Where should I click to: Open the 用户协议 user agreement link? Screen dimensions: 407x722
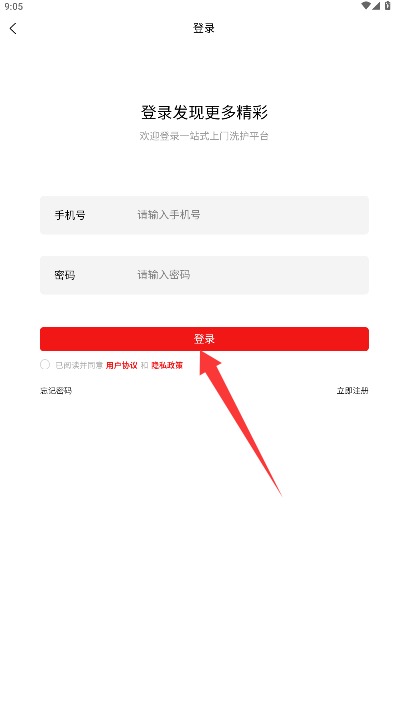coord(122,365)
